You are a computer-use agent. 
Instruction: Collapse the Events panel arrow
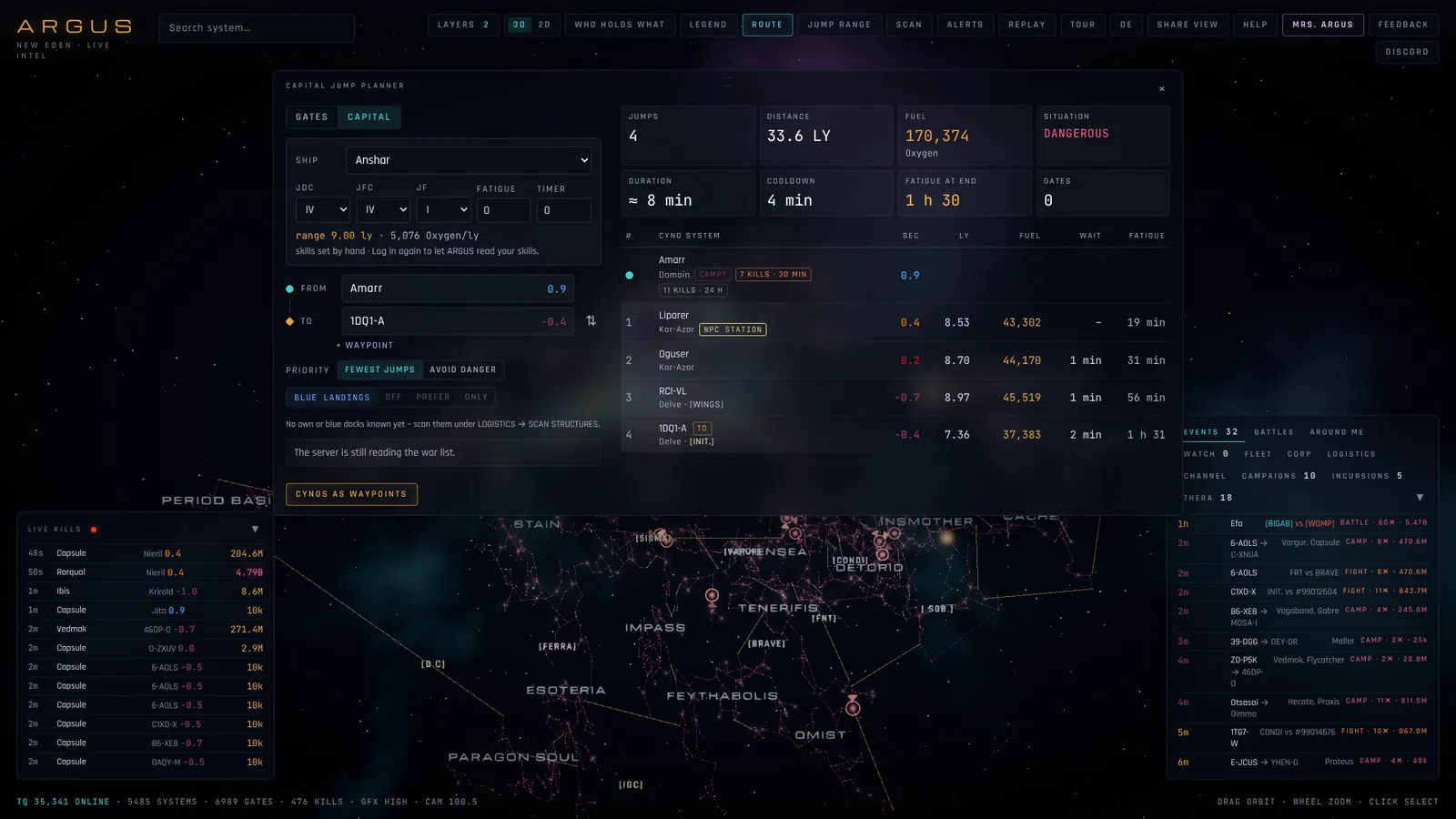tap(1420, 498)
